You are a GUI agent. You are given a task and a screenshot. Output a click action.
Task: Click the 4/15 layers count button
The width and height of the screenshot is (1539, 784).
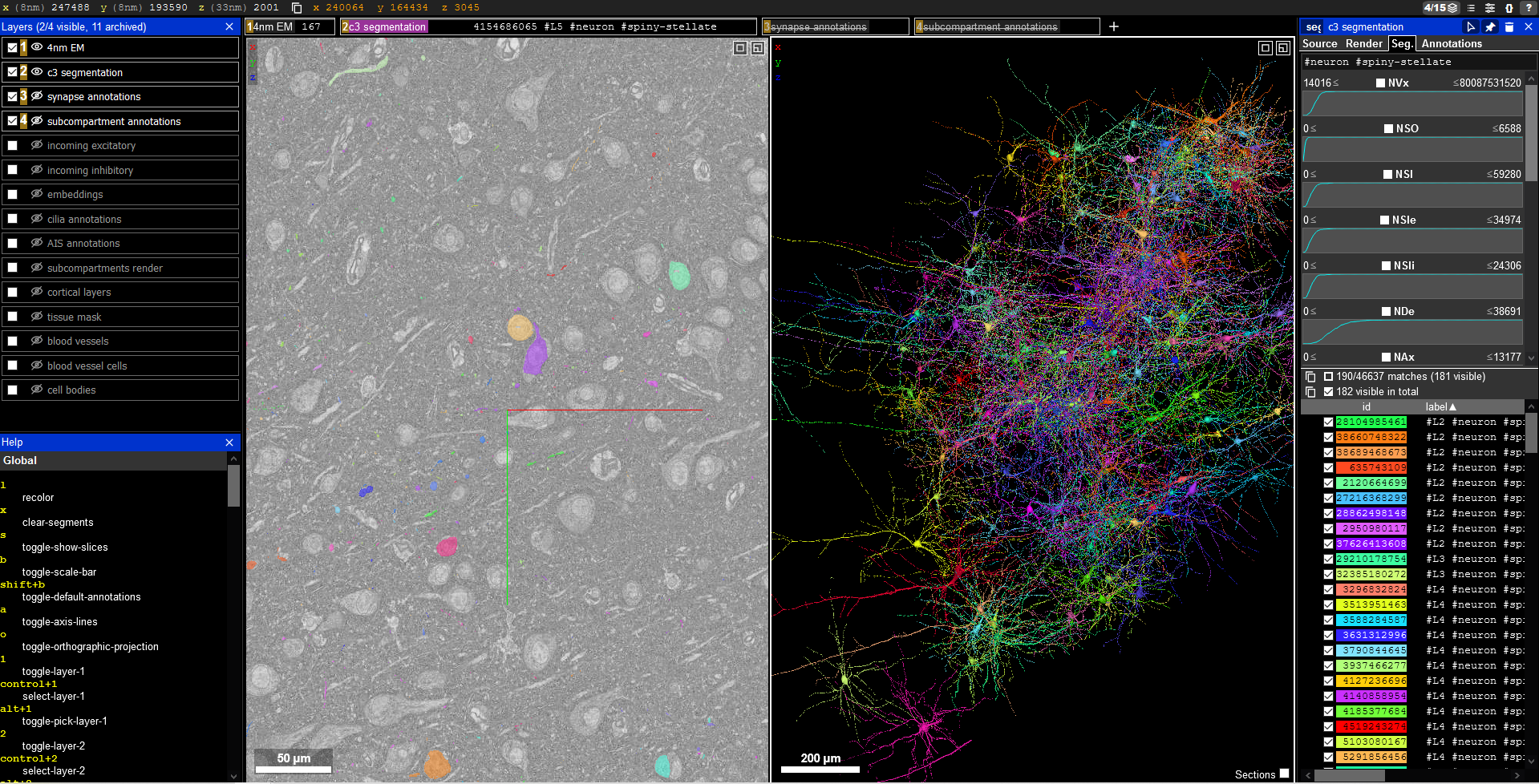1440,8
